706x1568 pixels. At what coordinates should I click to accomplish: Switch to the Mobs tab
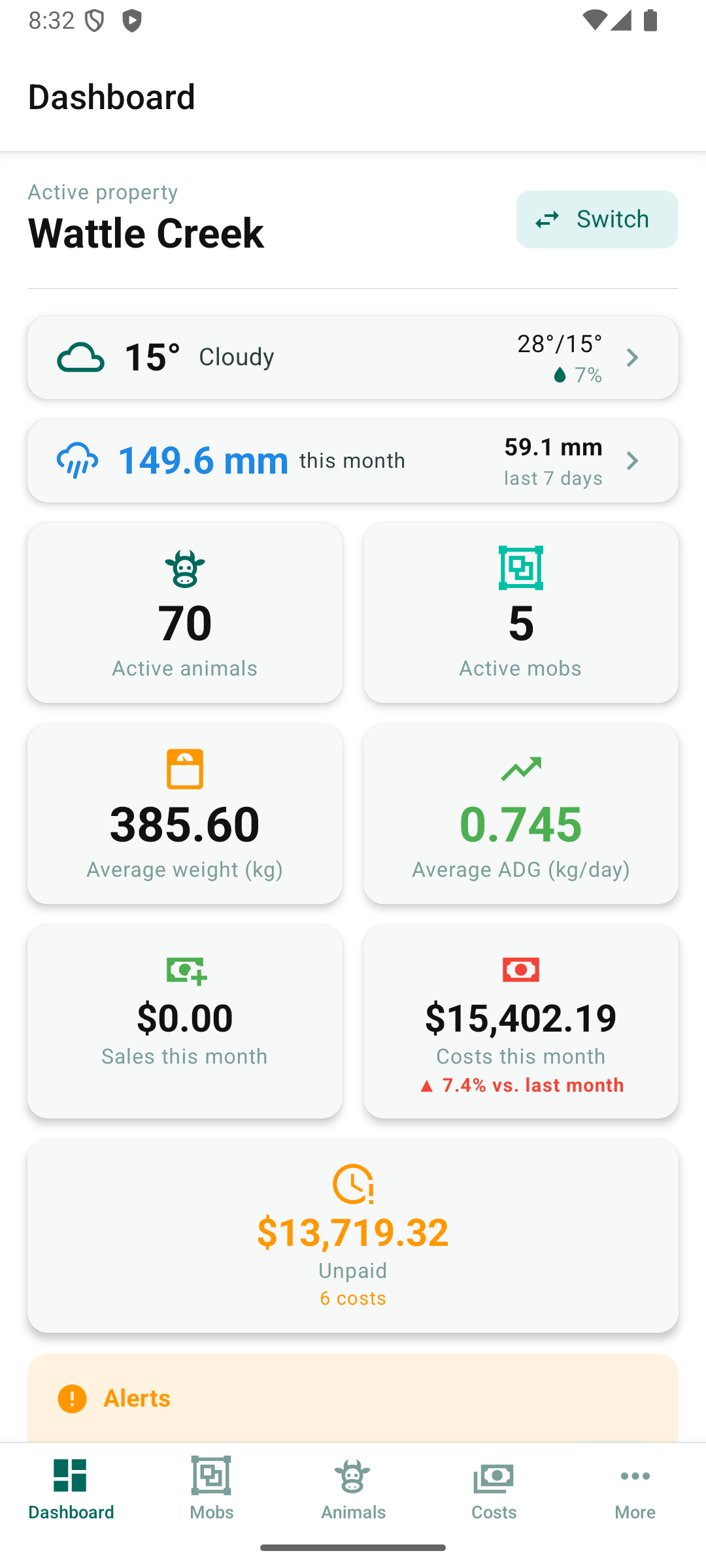(212, 1490)
